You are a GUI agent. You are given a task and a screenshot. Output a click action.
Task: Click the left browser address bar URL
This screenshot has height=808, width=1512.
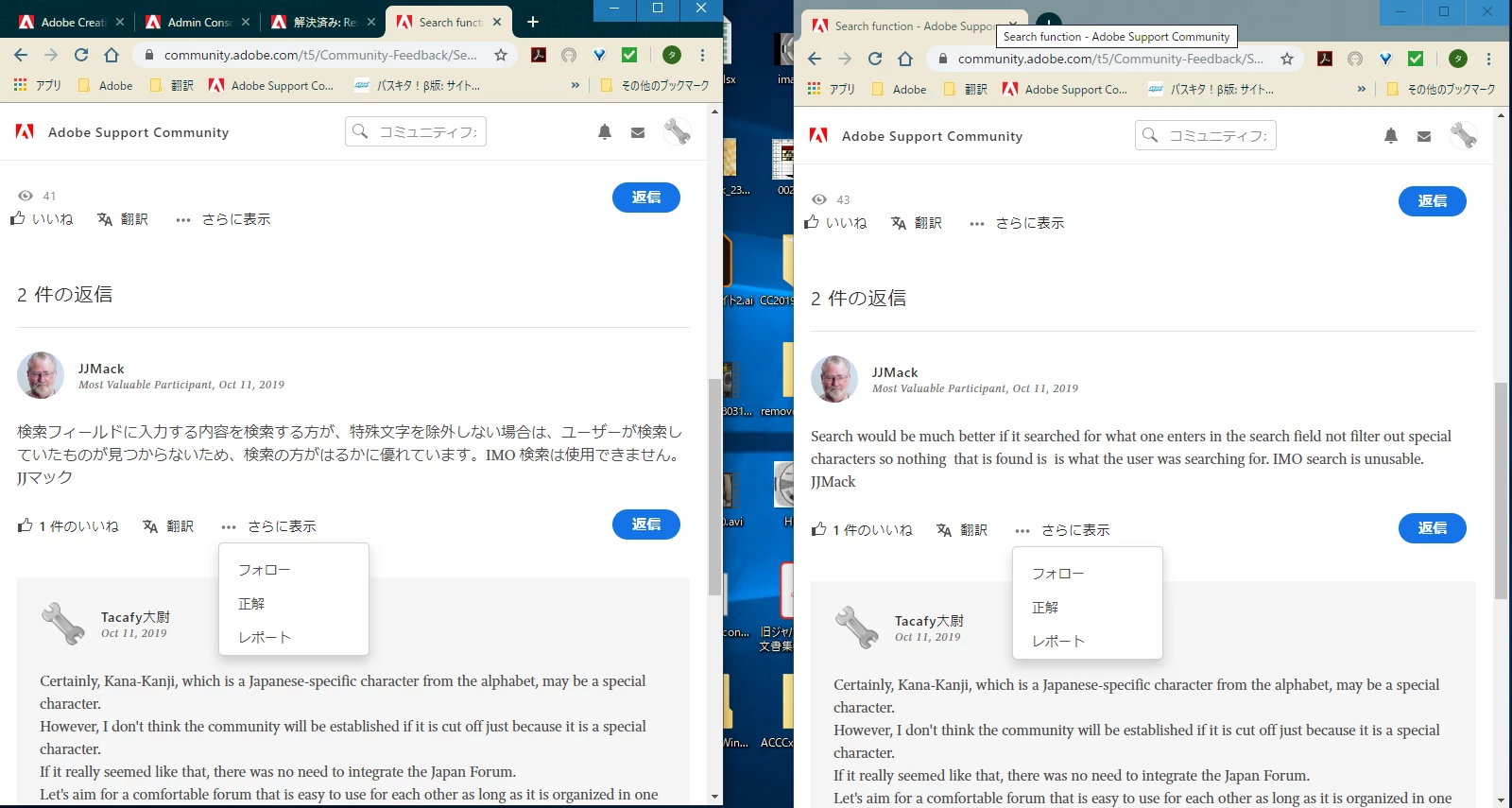(320, 55)
